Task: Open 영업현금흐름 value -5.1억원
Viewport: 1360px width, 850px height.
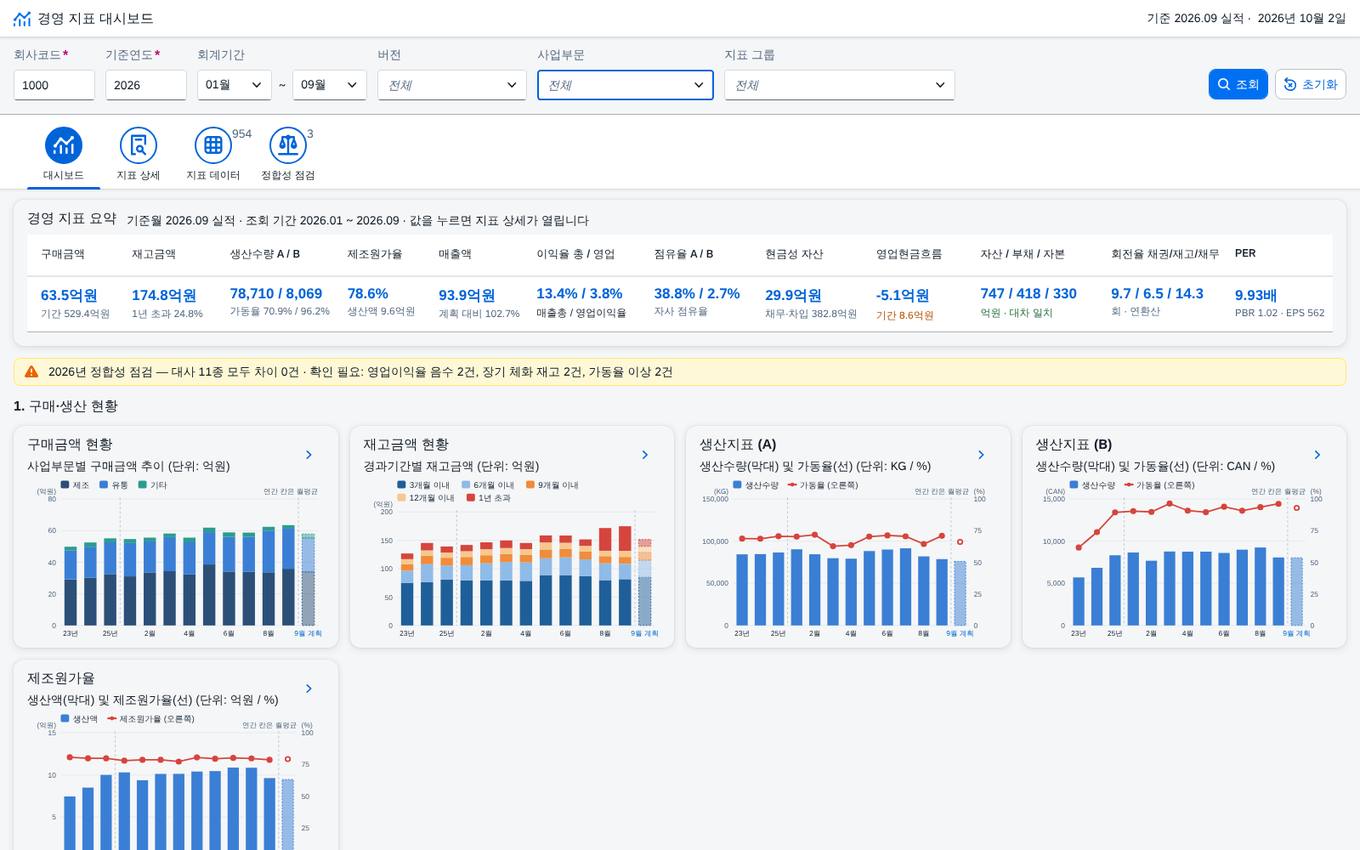Action: click(903, 295)
